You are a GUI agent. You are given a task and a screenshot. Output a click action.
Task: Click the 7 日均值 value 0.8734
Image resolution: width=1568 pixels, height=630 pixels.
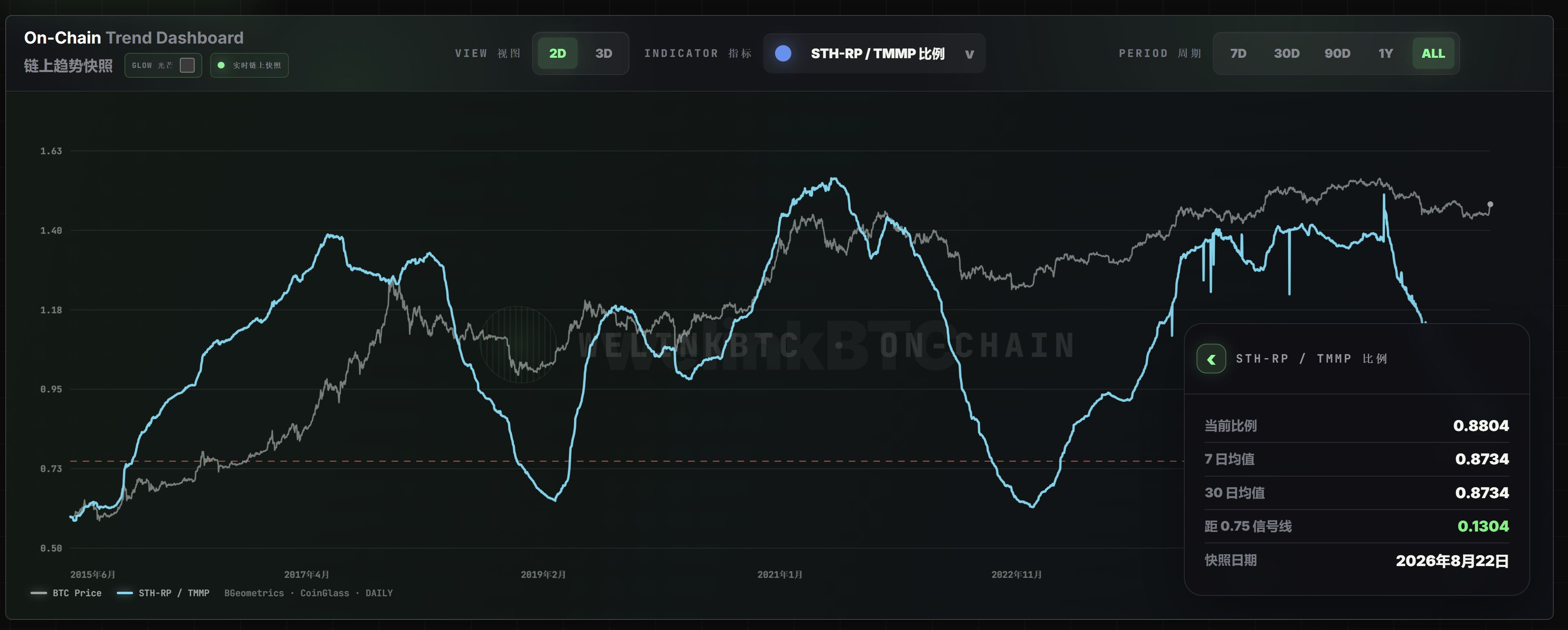coord(1482,459)
